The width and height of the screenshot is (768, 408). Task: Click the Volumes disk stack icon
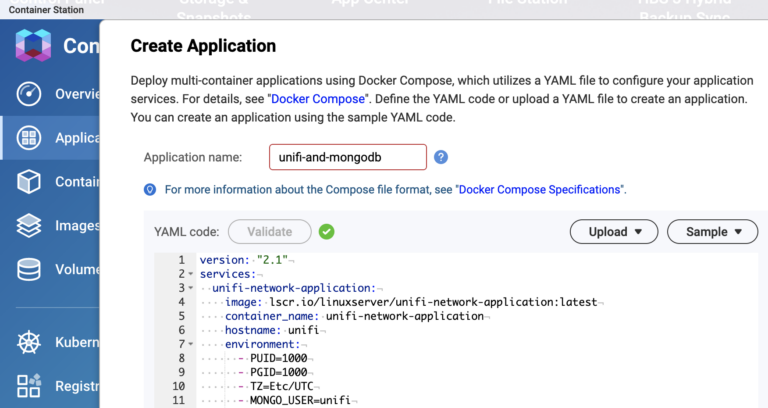coord(29,270)
